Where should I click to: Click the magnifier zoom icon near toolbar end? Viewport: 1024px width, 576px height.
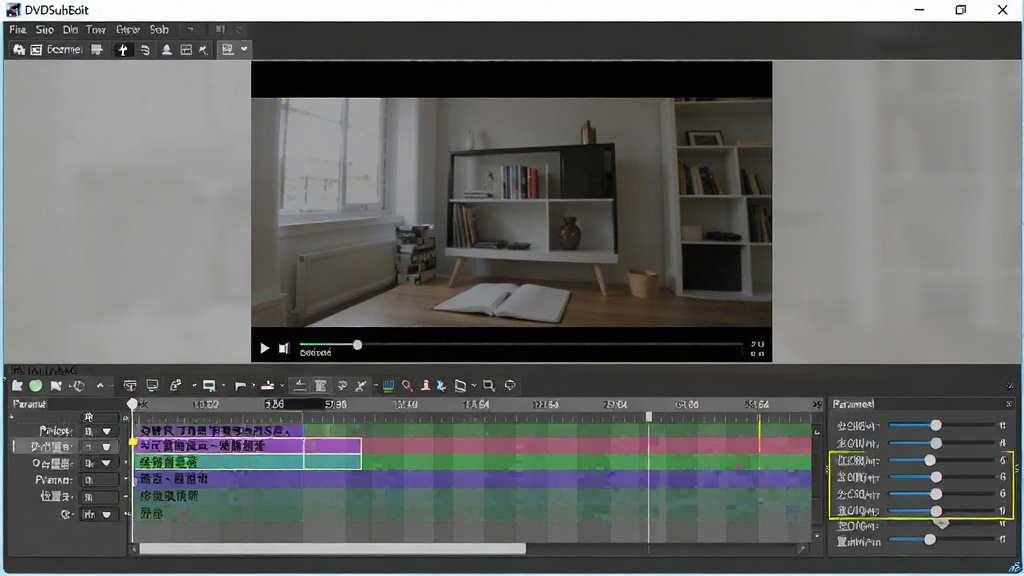pos(488,386)
